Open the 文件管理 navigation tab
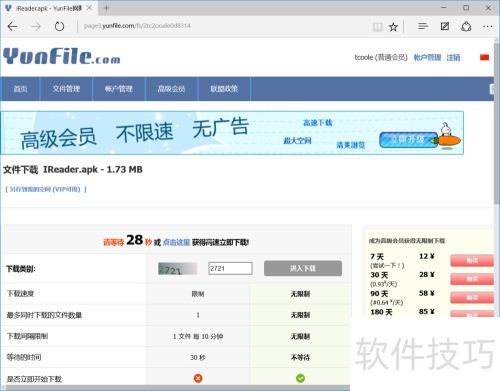This screenshot has height=391, width=500. [66, 89]
